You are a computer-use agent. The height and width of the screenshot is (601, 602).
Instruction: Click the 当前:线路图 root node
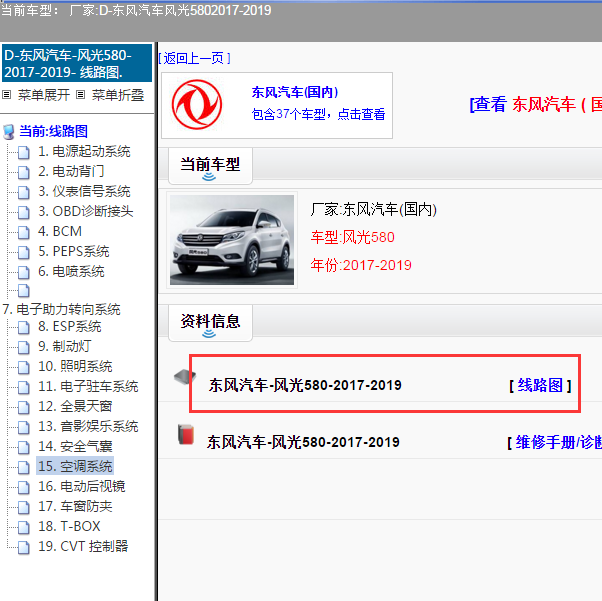[53, 131]
